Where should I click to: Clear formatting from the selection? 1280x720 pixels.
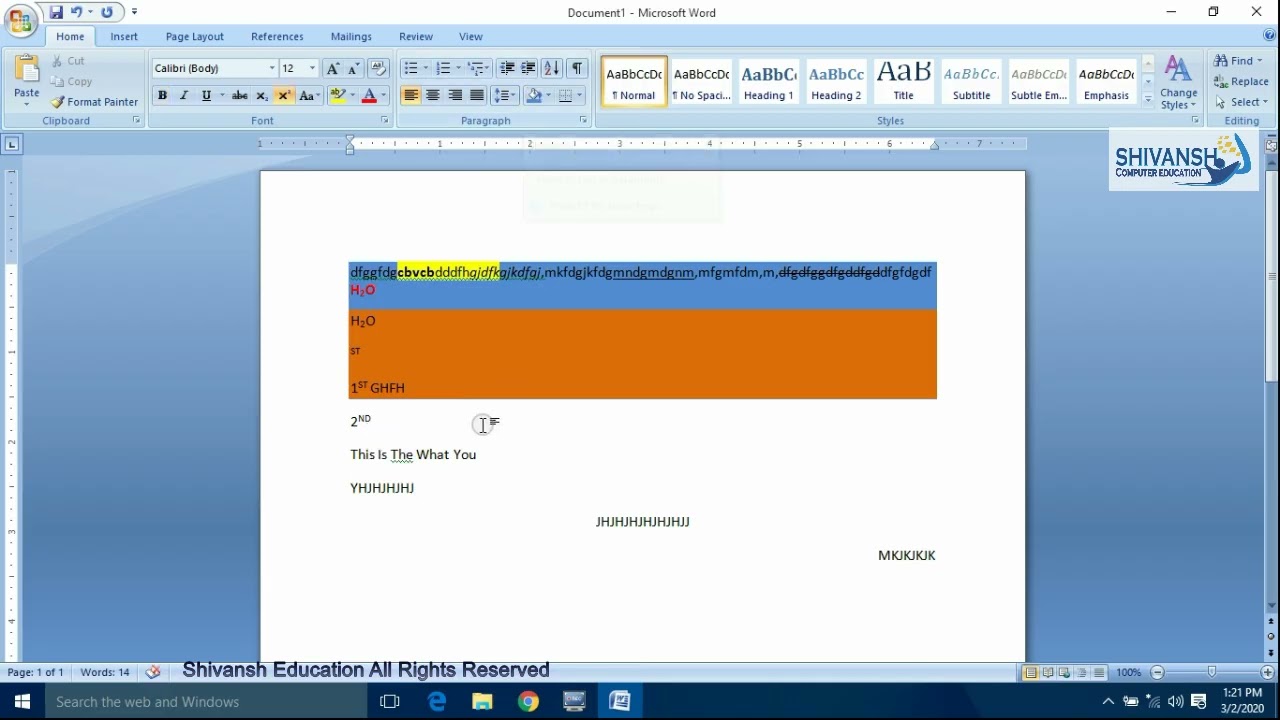click(x=378, y=68)
